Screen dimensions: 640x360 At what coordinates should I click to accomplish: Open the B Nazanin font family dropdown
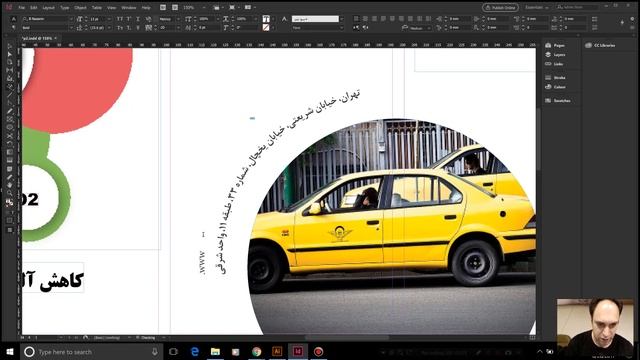71,19
